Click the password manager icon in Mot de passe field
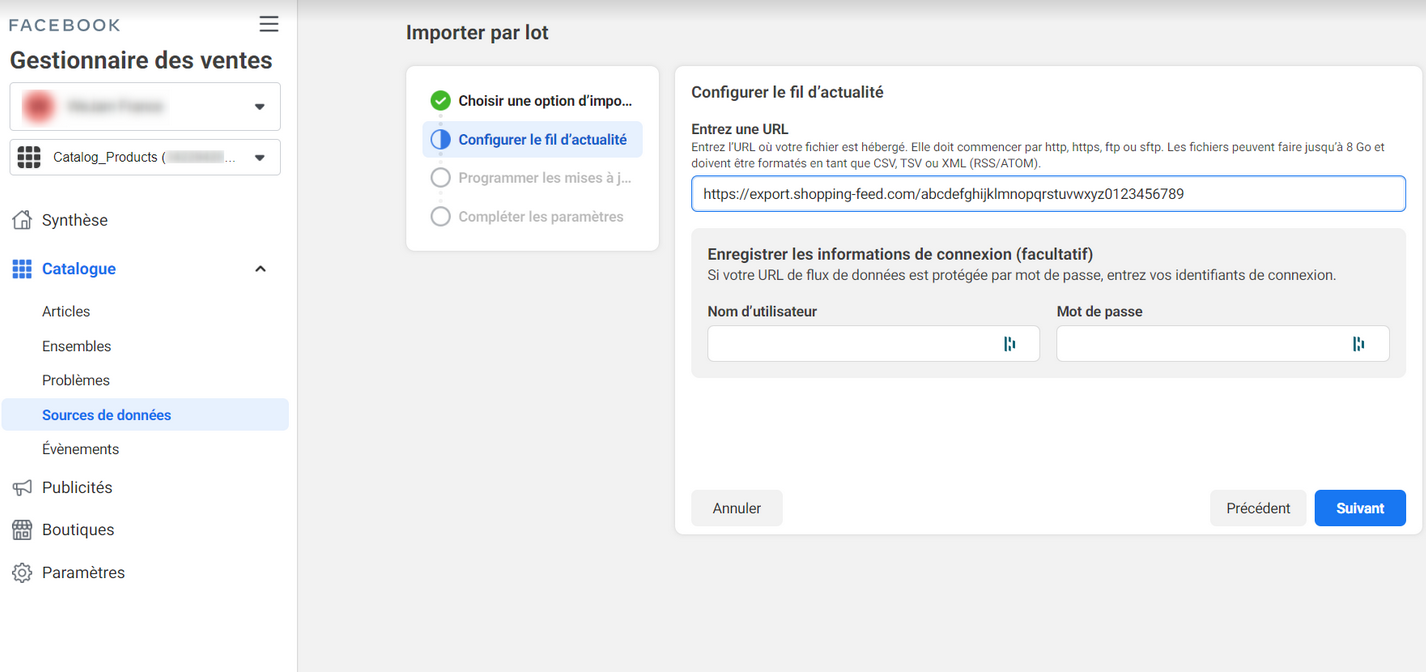This screenshot has width=1426, height=672. click(x=1359, y=344)
